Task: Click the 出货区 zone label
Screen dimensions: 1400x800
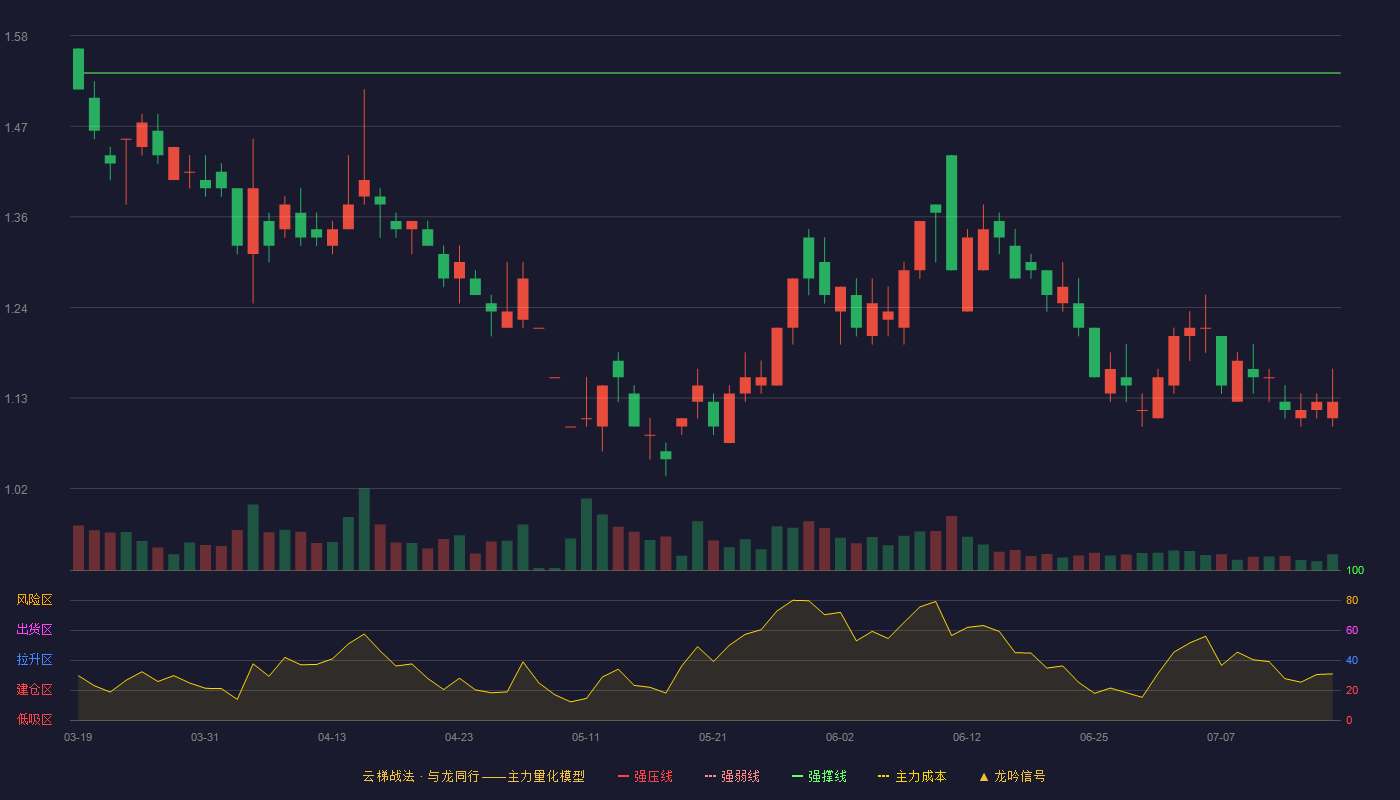Action: point(34,630)
